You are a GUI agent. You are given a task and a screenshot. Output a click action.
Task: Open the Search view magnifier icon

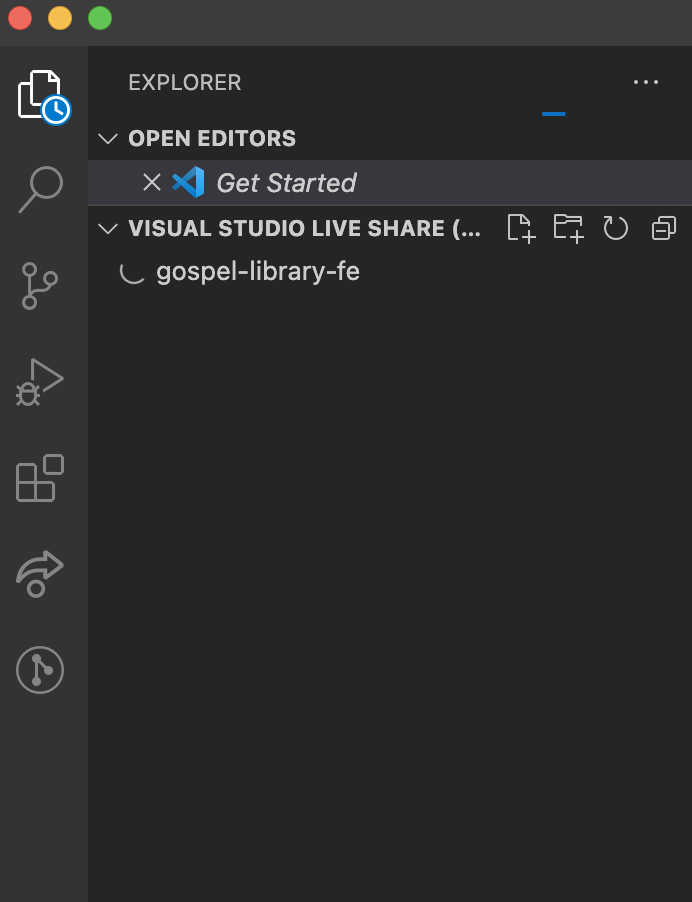[x=41, y=189]
